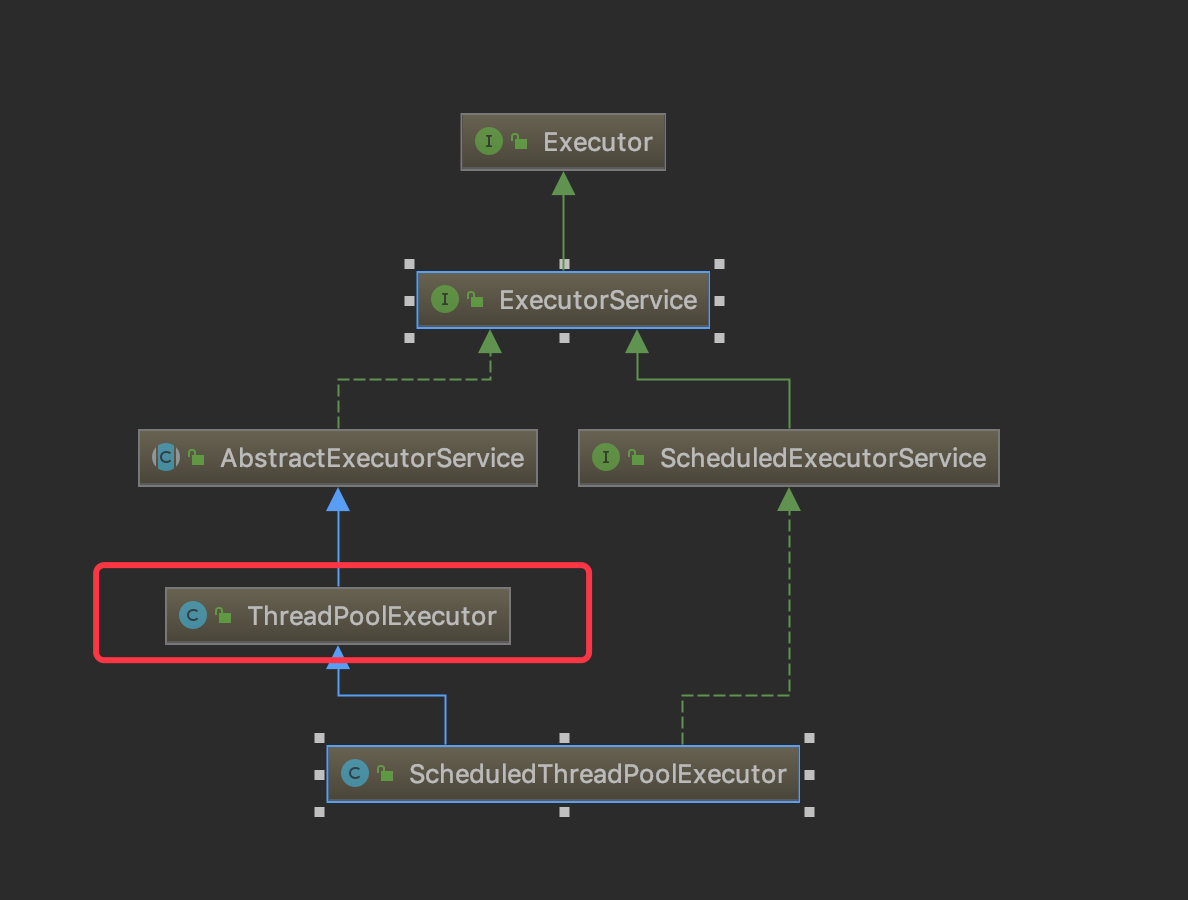The height and width of the screenshot is (900, 1188).
Task: Click the top-right corner handle of ExecutorService
Action: click(720, 264)
